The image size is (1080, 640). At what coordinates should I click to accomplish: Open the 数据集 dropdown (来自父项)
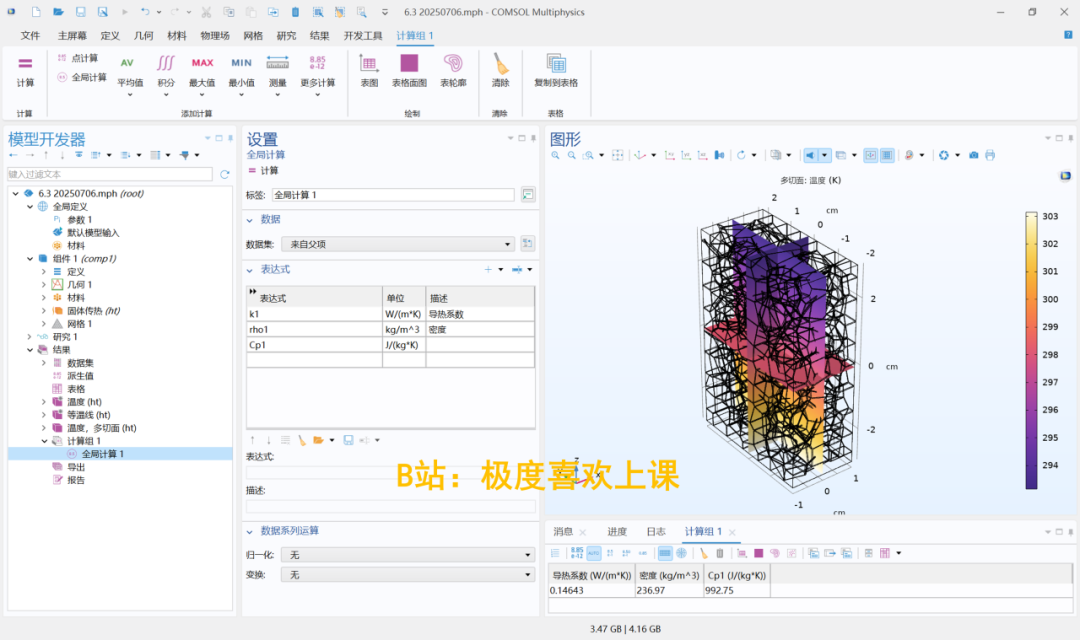tap(398, 244)
